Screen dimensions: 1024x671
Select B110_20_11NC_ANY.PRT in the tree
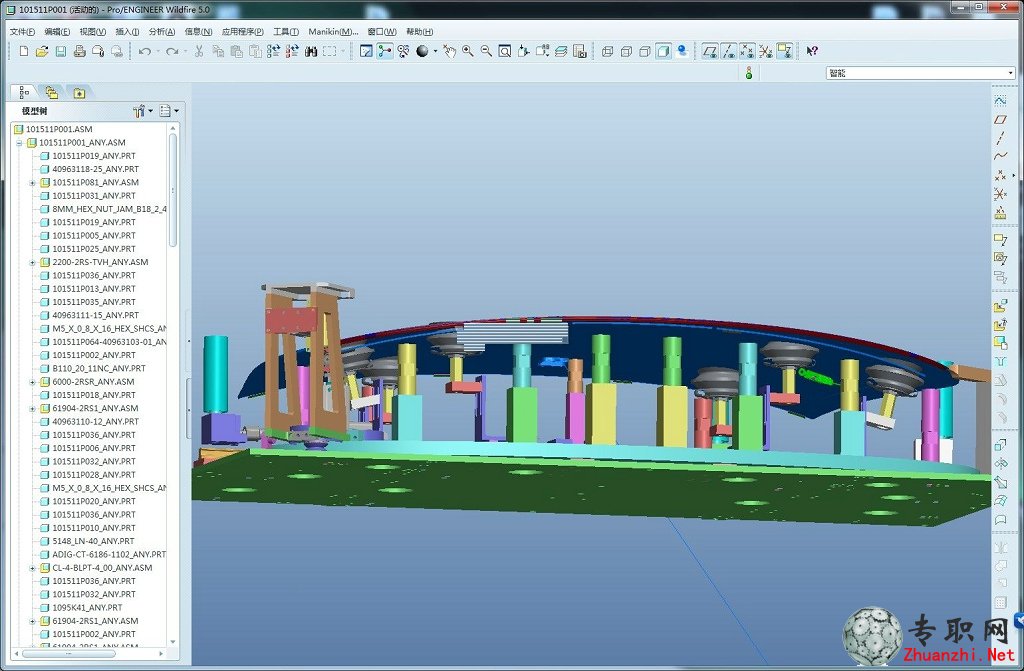(x=99, y=368)
